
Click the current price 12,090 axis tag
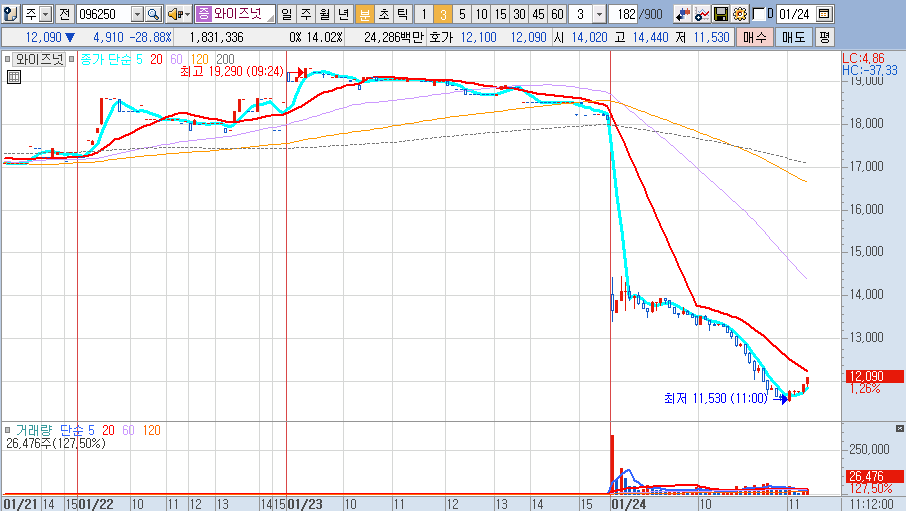[875, 376]
